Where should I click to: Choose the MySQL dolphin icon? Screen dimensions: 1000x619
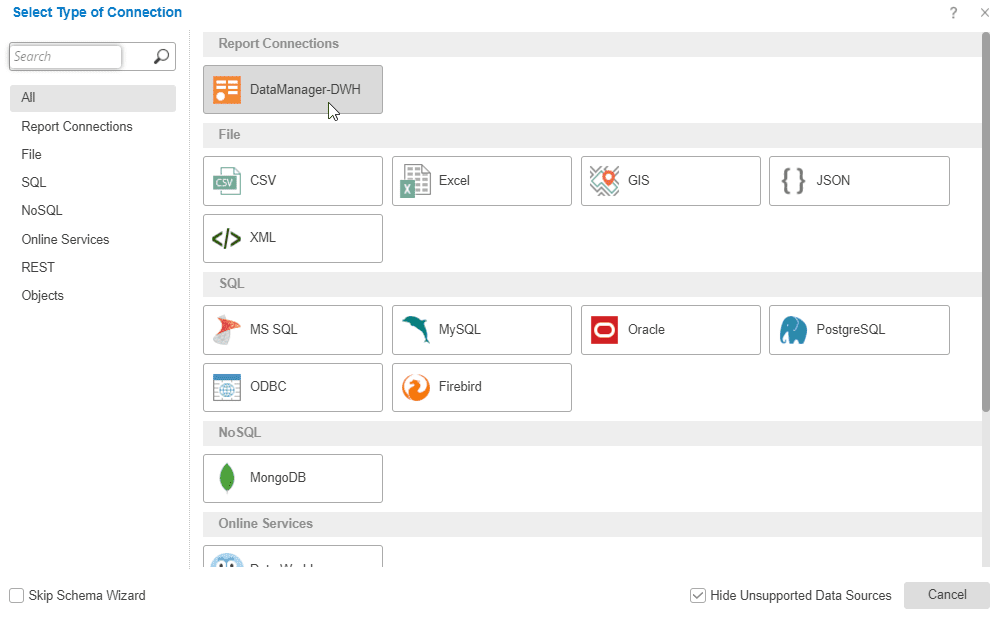coord(416,330)
